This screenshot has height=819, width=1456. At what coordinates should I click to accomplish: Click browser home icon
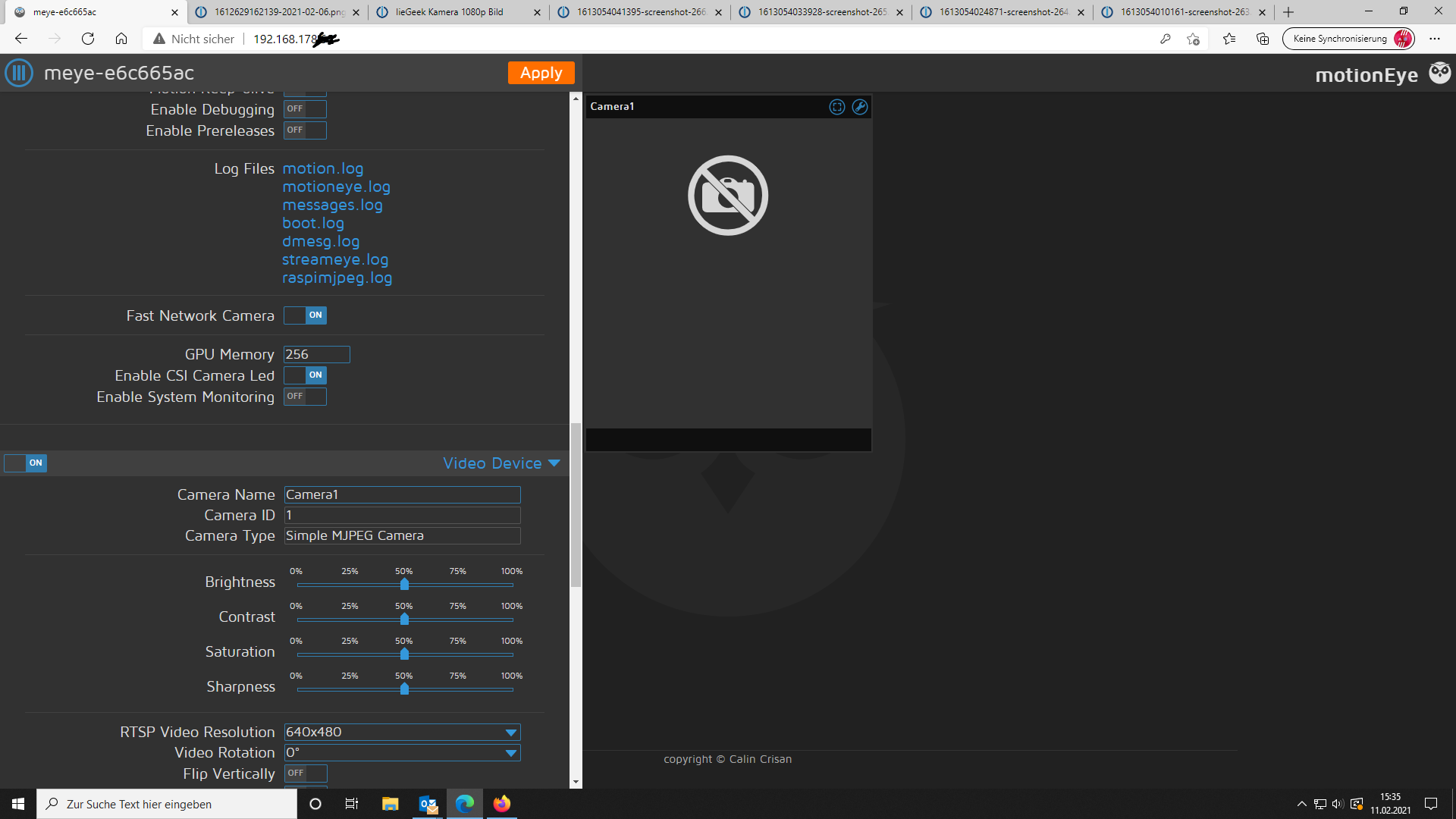tap(121, 39)
